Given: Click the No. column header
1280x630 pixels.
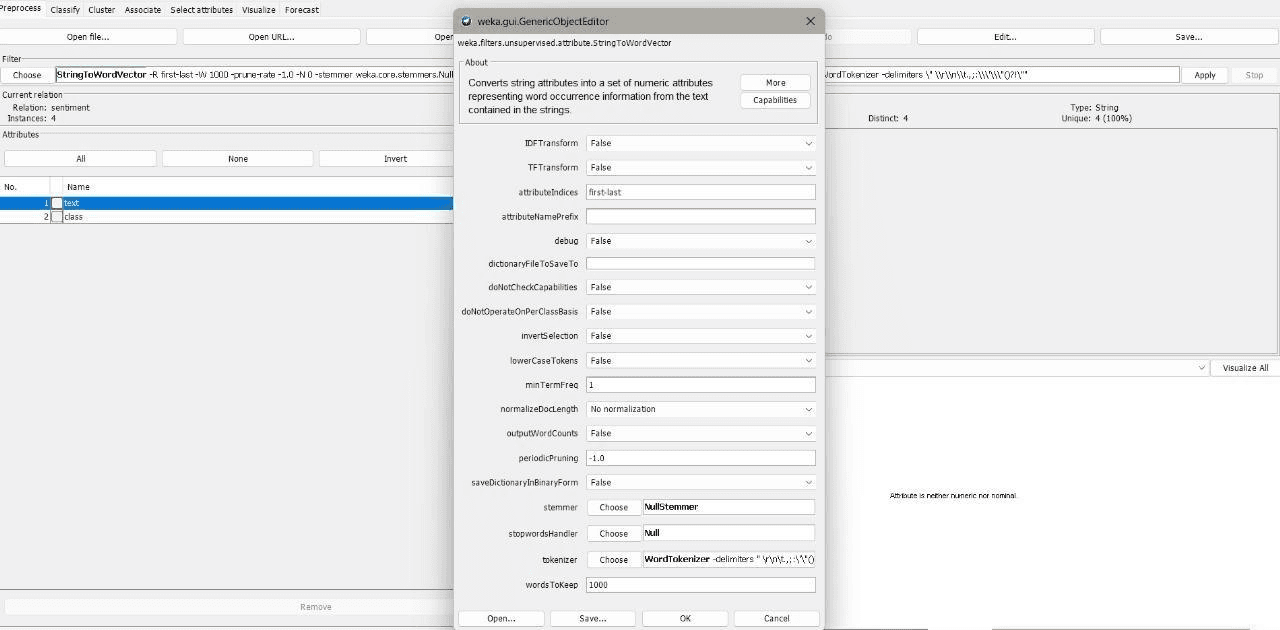Looking at the screenshot, I should point(25,187).
